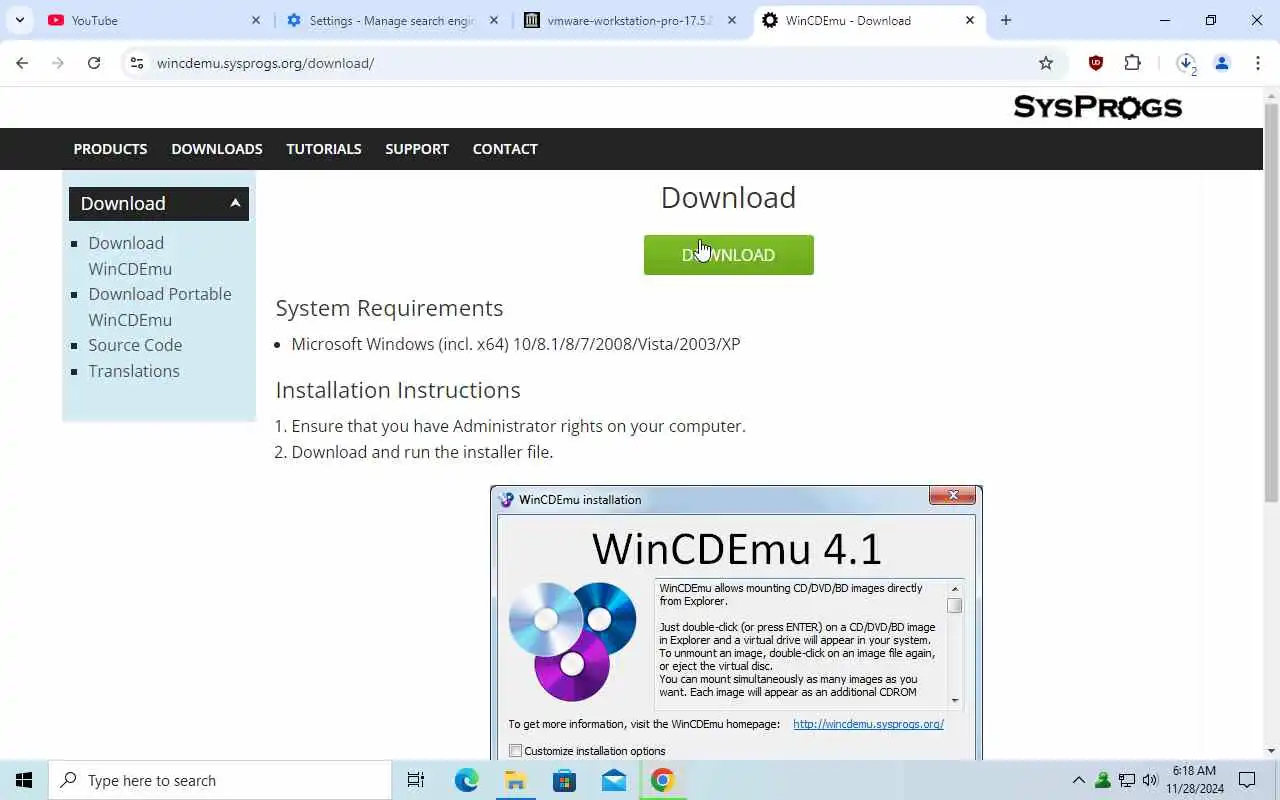Close the WinCDEmu - Download tab
Viewport: 1280px width, 800px height.
click(970, 20)
